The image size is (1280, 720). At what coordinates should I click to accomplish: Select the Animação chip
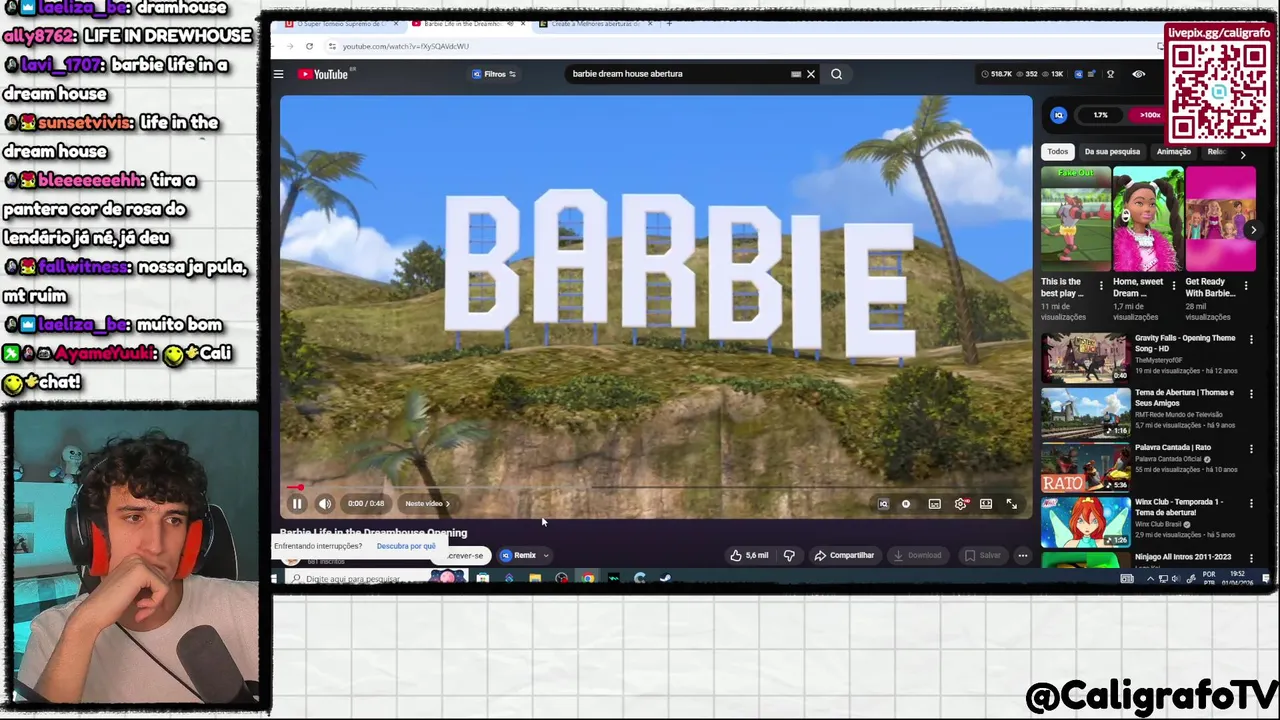(1174, 152)
